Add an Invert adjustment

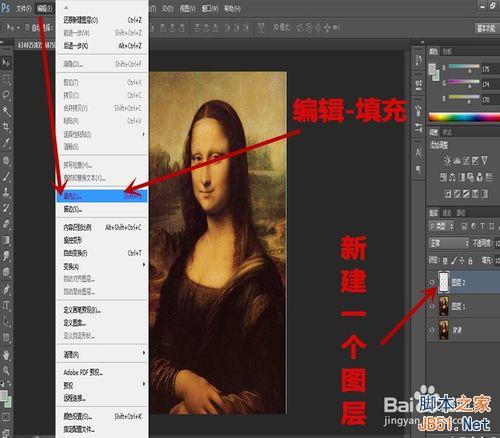click(448, 193)
